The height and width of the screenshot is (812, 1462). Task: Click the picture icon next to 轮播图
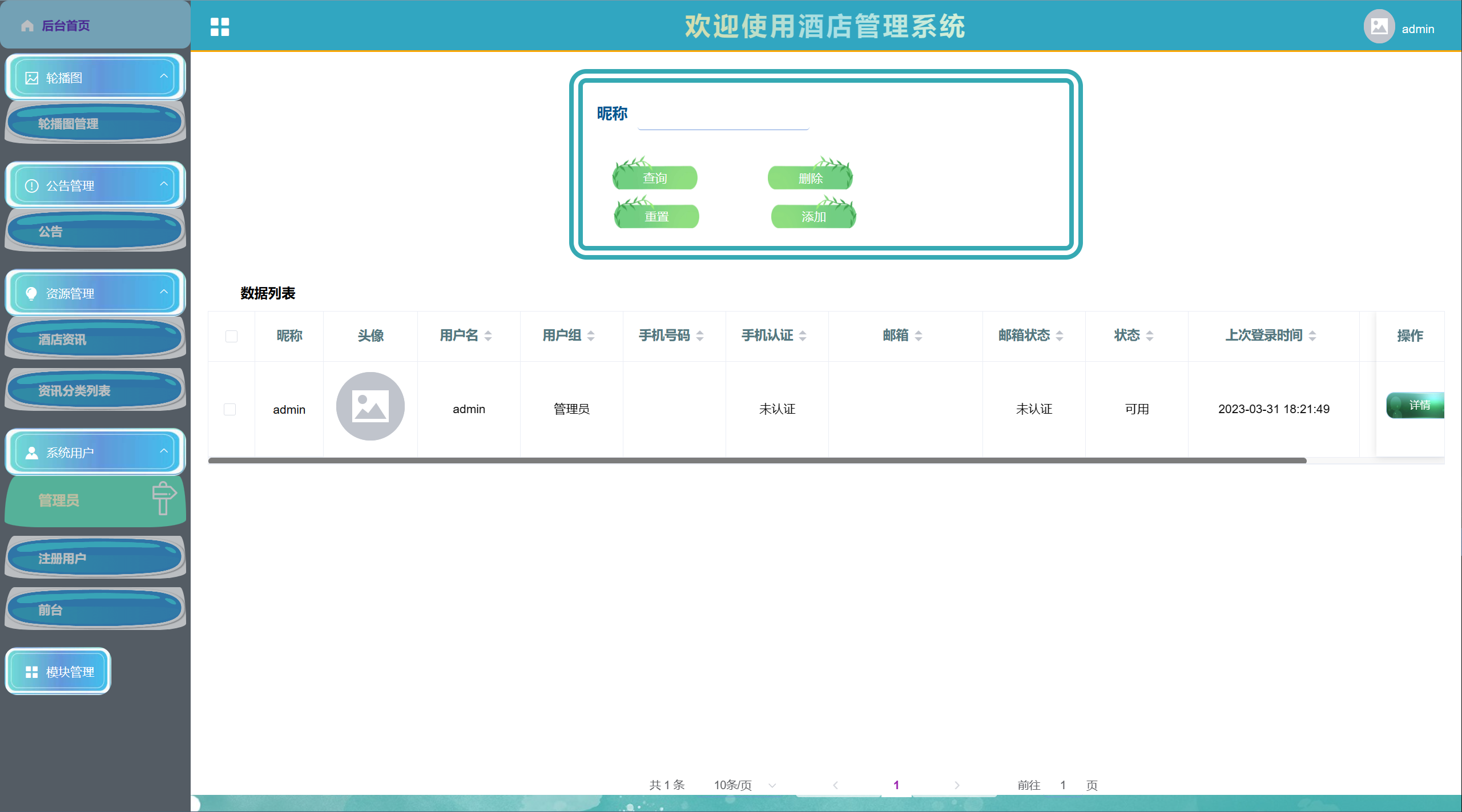tap(32, 78)
